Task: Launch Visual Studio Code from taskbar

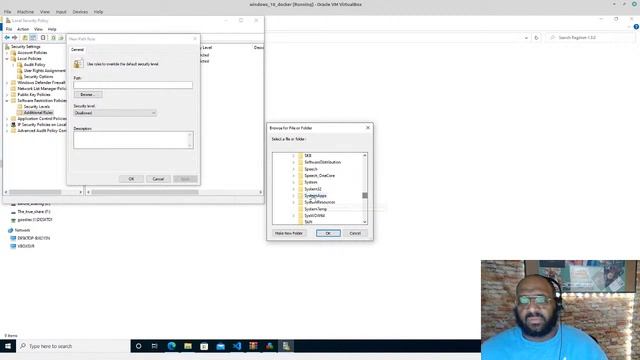Action: click(x=237, y=346)
